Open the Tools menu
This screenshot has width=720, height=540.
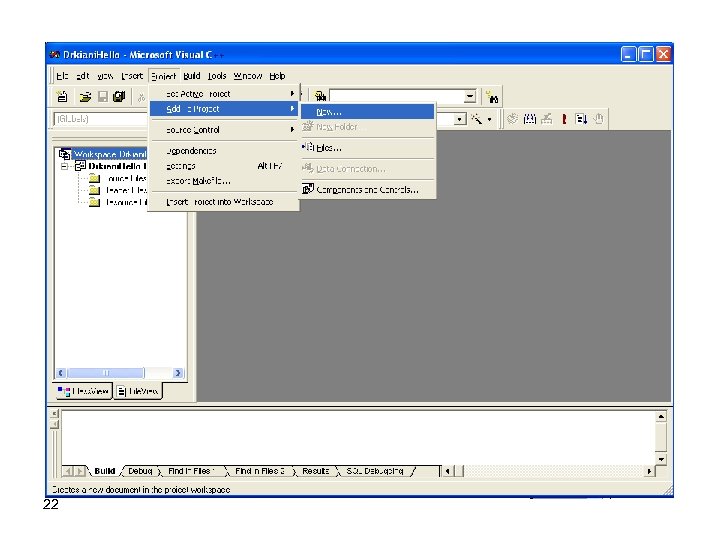[217, 76]
